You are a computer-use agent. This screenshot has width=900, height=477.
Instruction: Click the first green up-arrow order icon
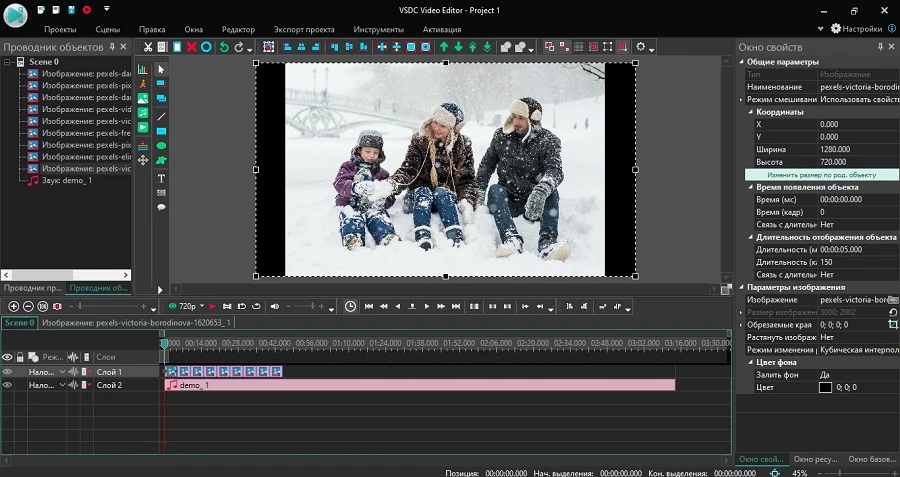pyautogui.click(x=444, y=47)
